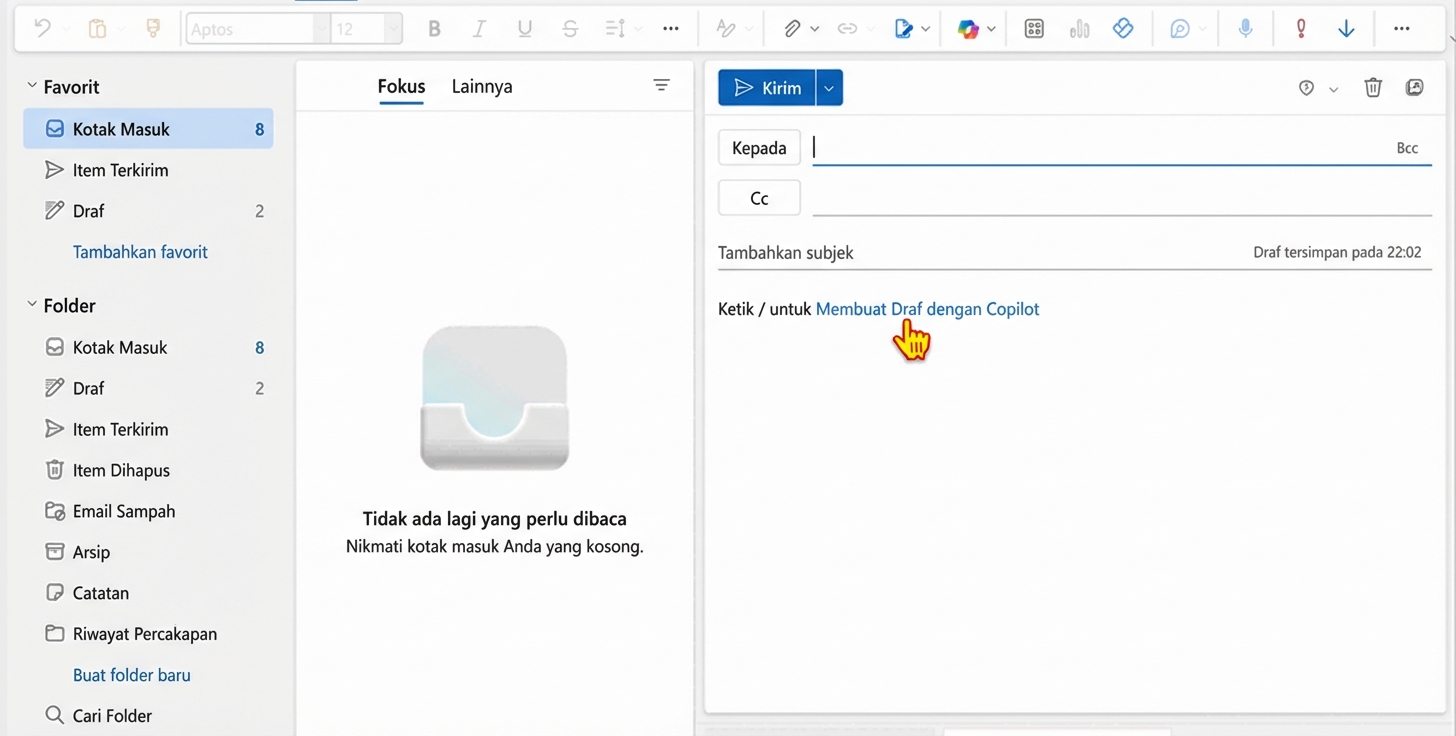Show the Bcc field
1456x736 pixels.
click(1407, 148)
